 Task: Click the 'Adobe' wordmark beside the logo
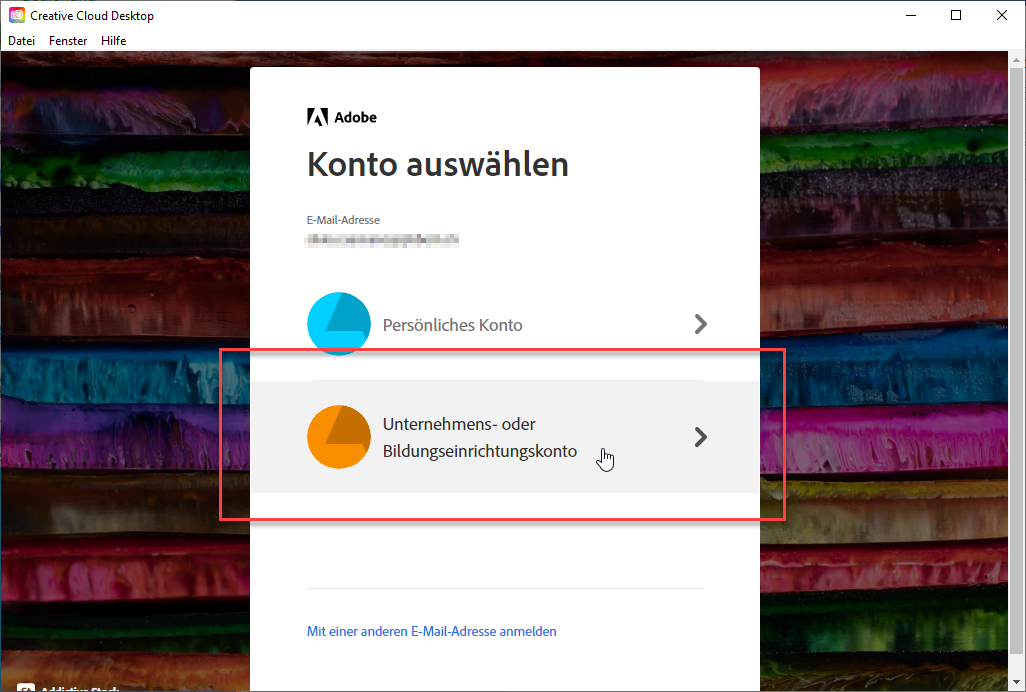[x=355, y=117]
